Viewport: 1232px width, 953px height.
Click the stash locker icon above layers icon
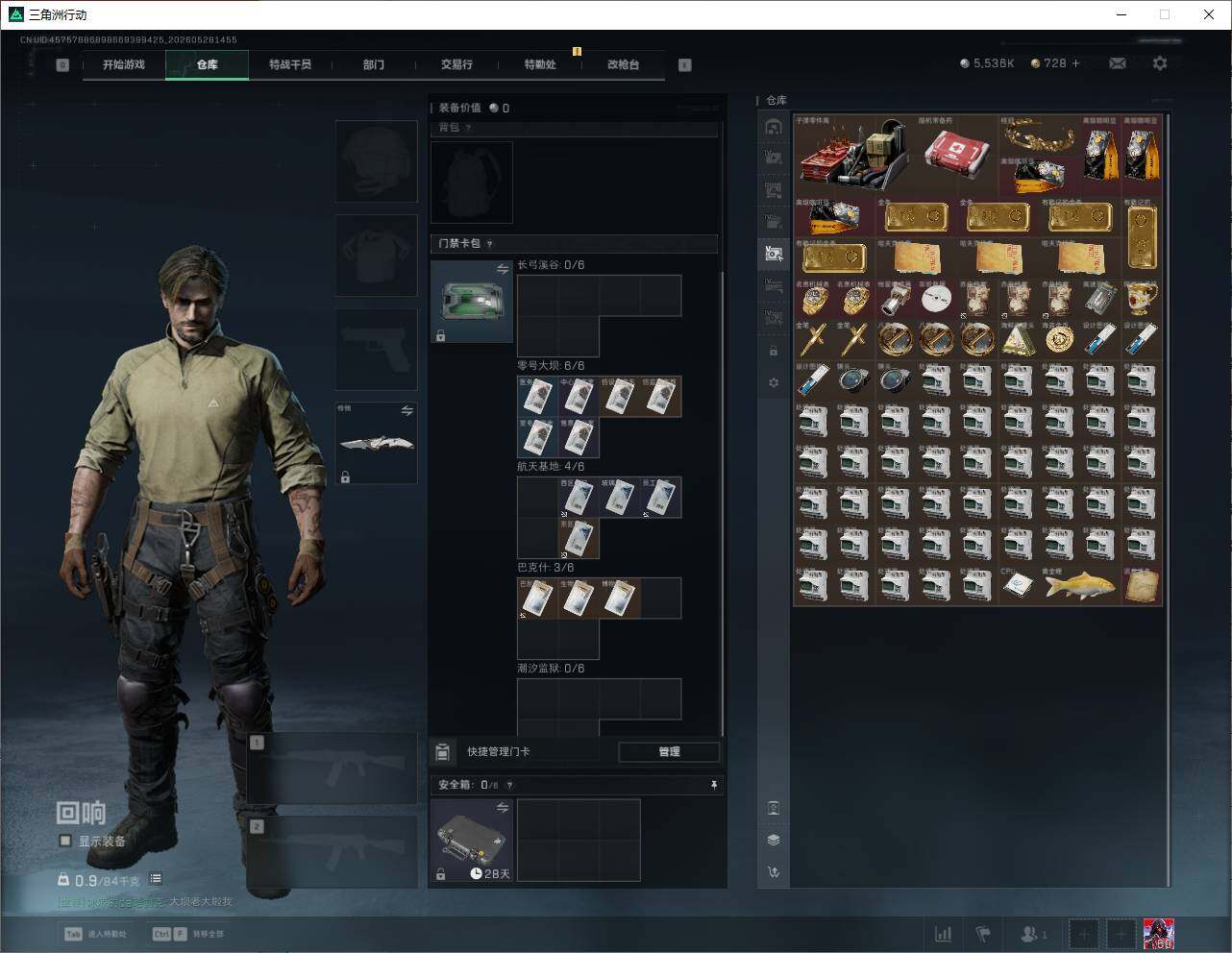774,808
